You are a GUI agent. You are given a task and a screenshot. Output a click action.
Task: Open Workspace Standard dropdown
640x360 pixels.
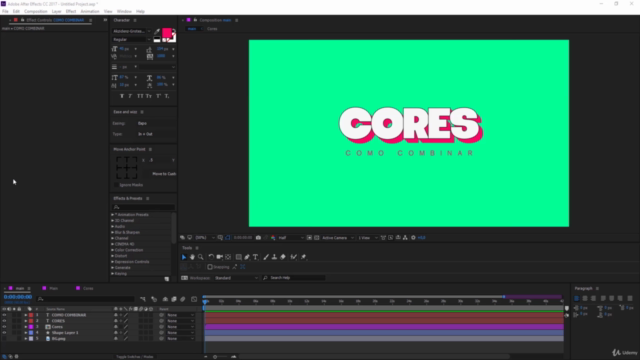click(236, 278)
